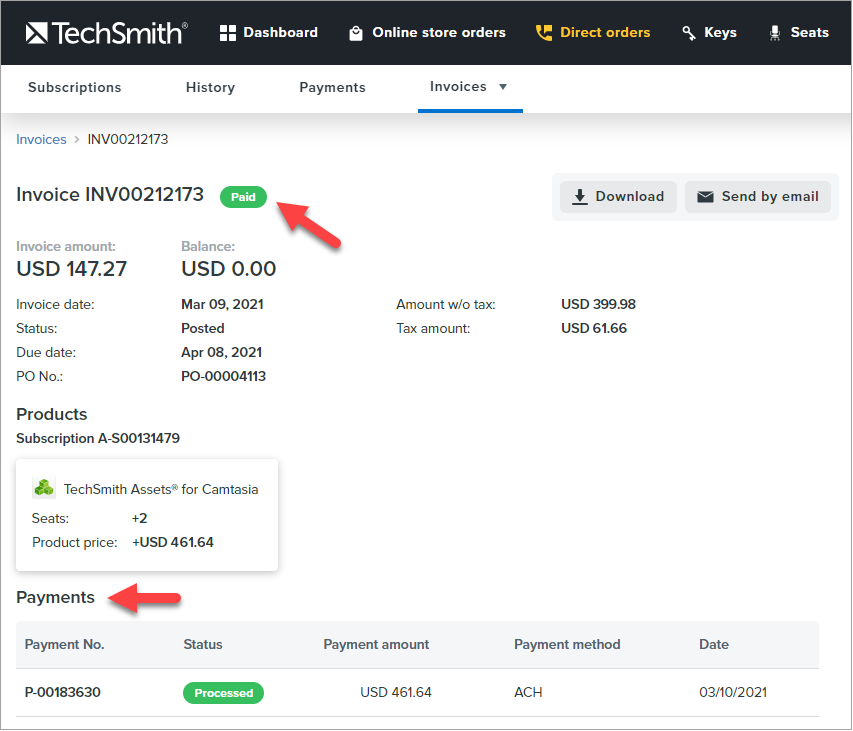The image size is (853, 731).
Task: Open the Keys page
Action: [709, 33]
